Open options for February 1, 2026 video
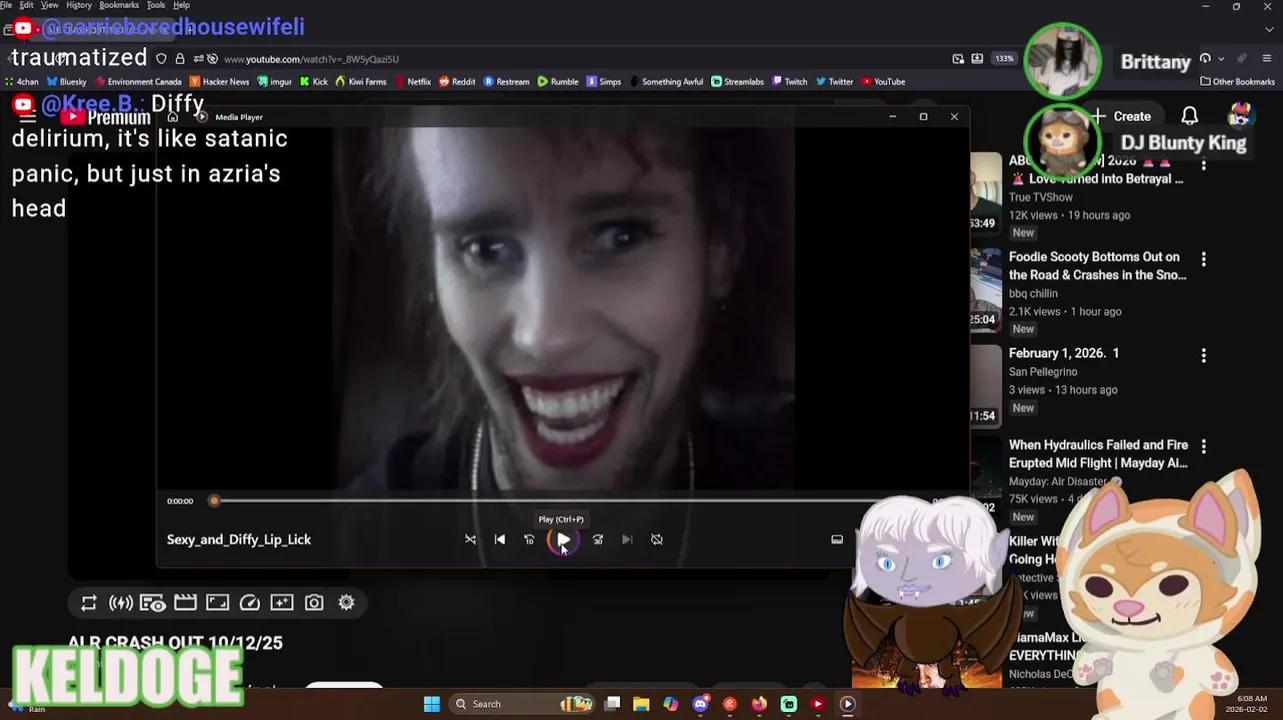 1203,355
